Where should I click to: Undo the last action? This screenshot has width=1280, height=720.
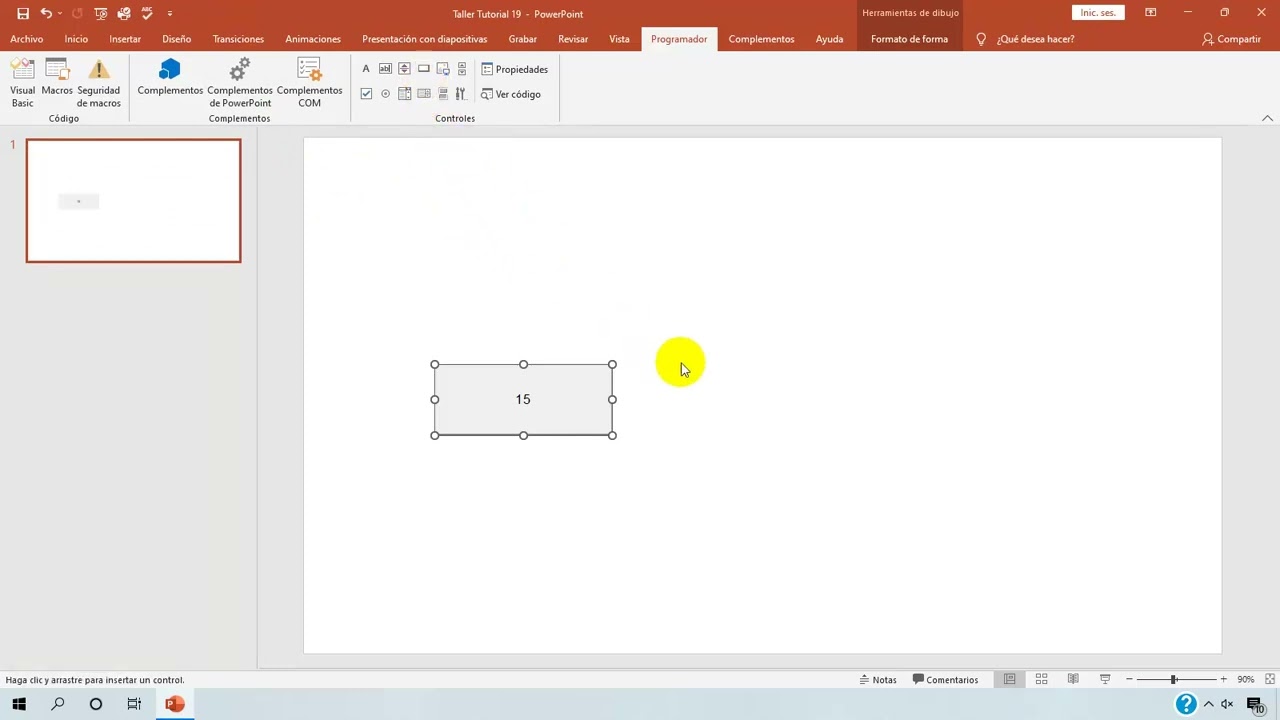[x=45, y=14]
